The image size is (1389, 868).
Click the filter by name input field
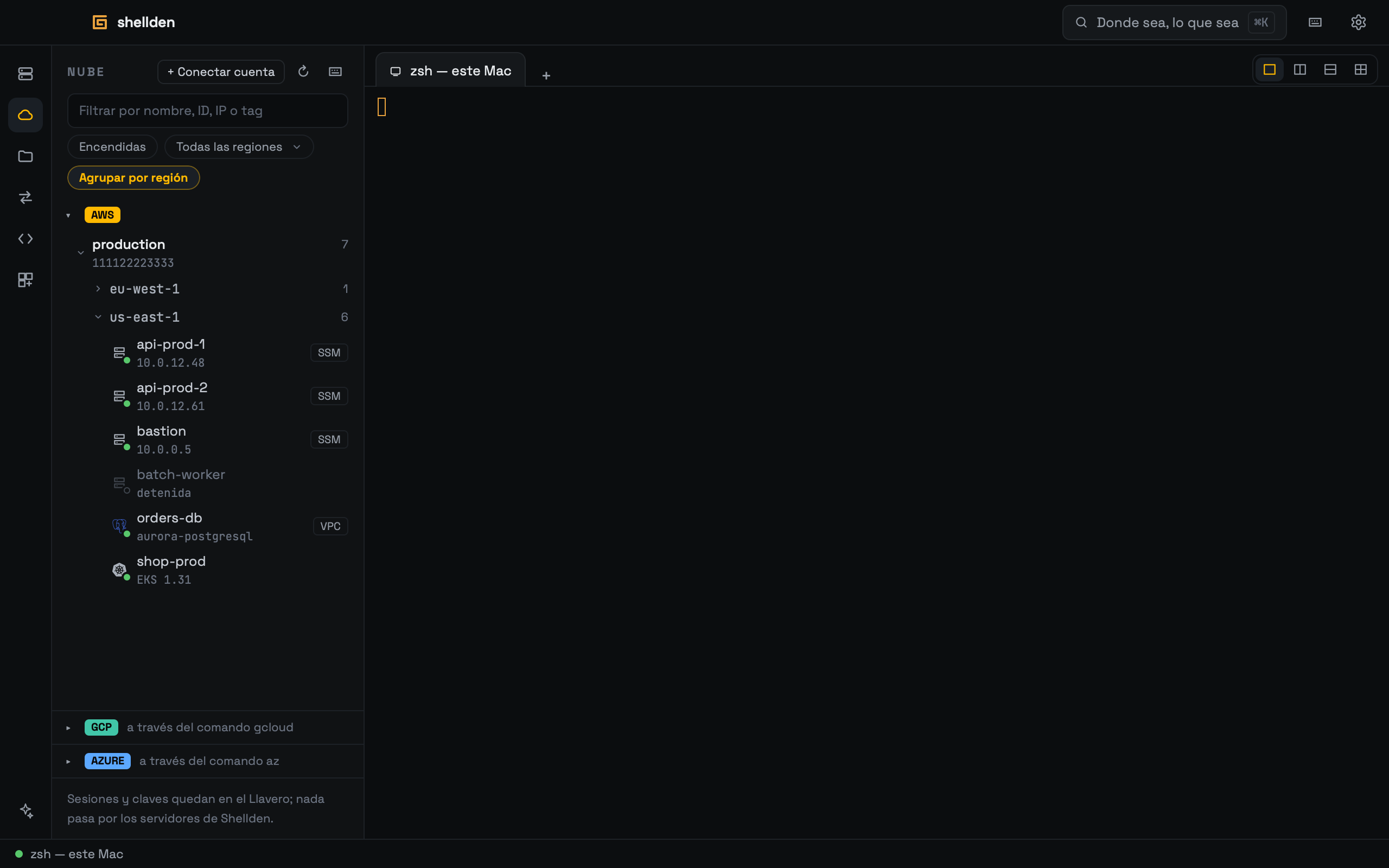point(208,111)
